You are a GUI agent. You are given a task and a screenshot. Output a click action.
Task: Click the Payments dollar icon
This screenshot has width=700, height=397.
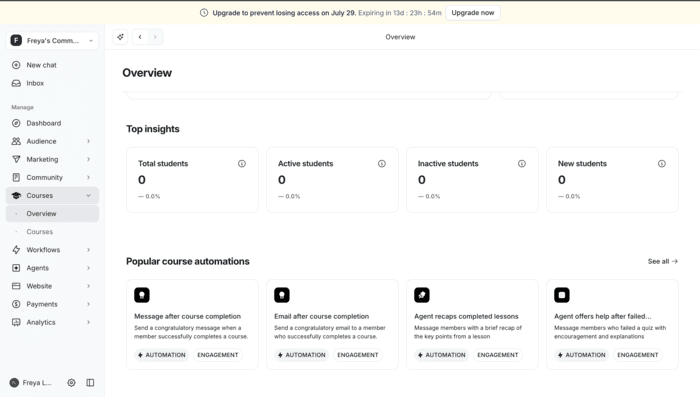click(16, 304)
